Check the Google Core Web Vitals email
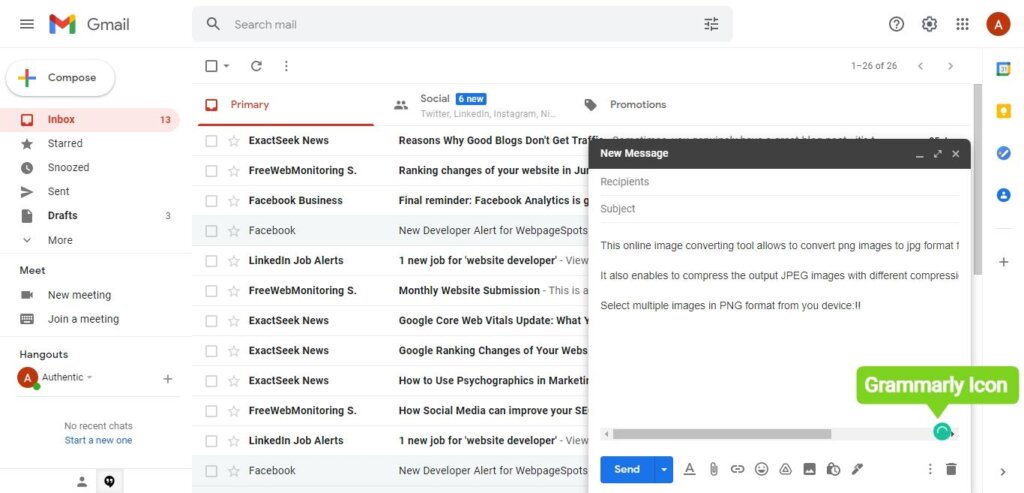The image size is (1024, 493). (211, 321)
